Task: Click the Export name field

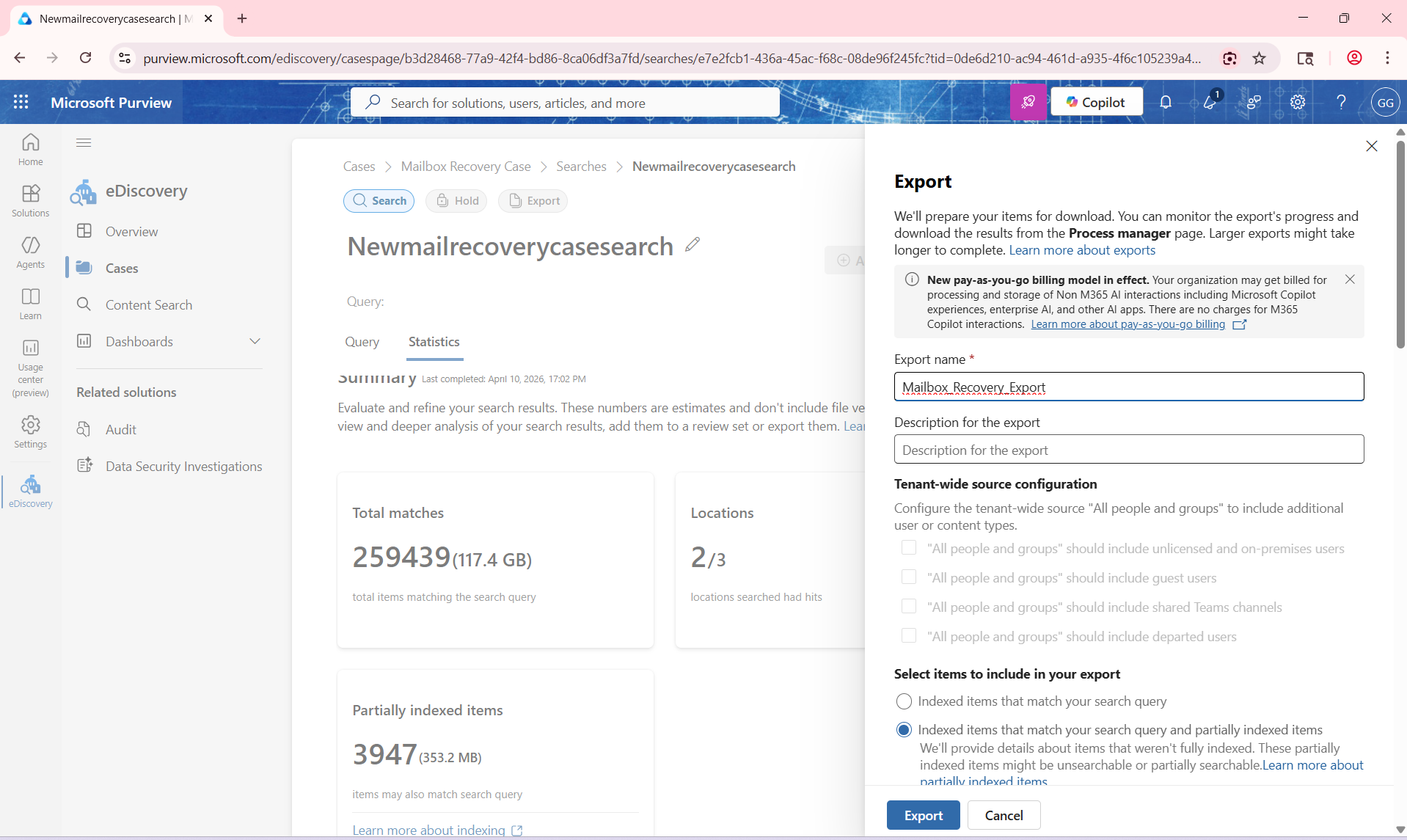Action: coord(1129,387)
